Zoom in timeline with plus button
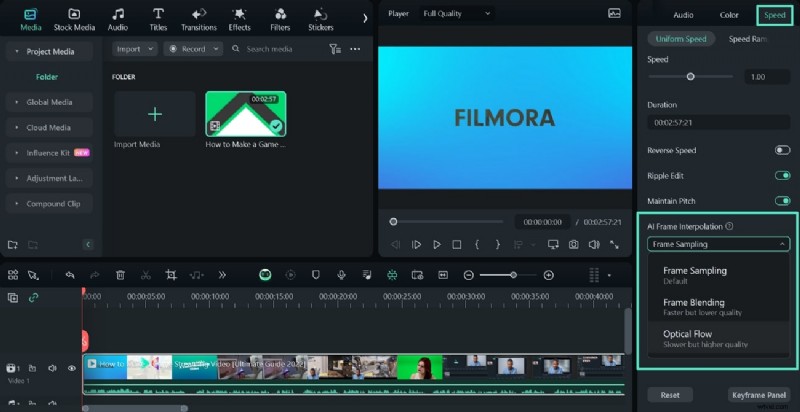The width and height of the screenshot is (800, 412). click(548, 275)
